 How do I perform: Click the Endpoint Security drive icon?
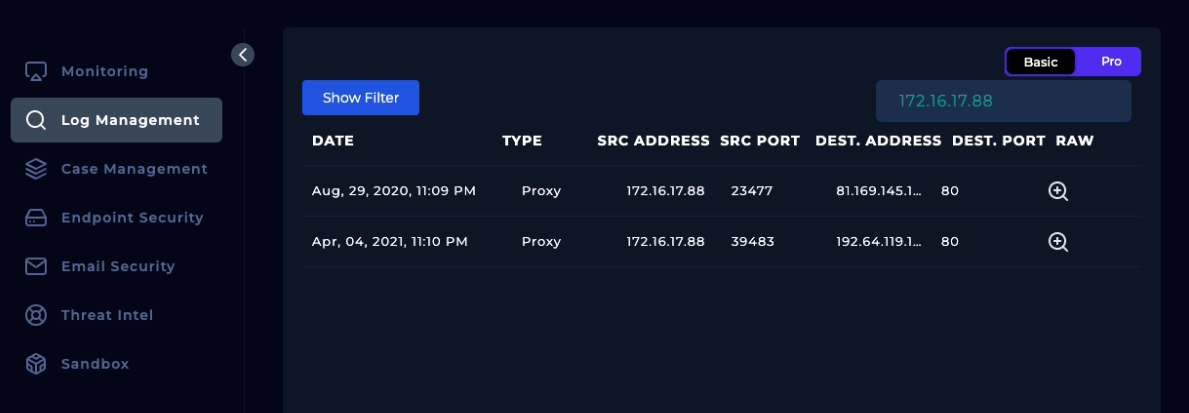[x=36, y=218]
